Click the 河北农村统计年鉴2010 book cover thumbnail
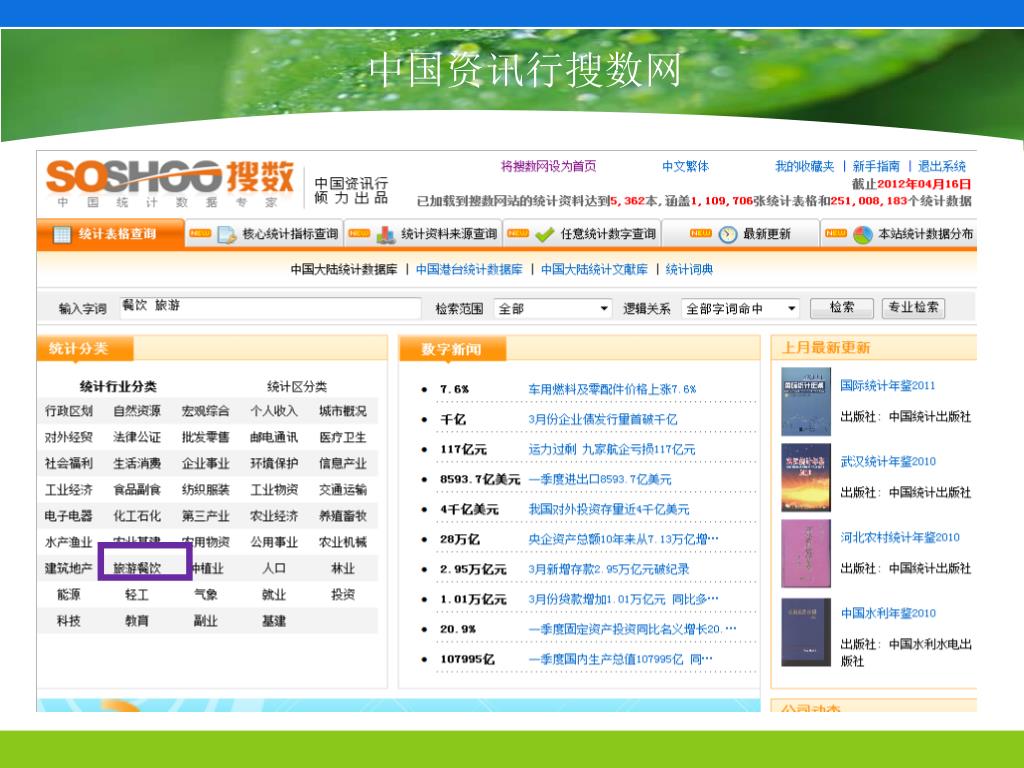The width and height of the screenshot is (1024, 768). (806, 554)
